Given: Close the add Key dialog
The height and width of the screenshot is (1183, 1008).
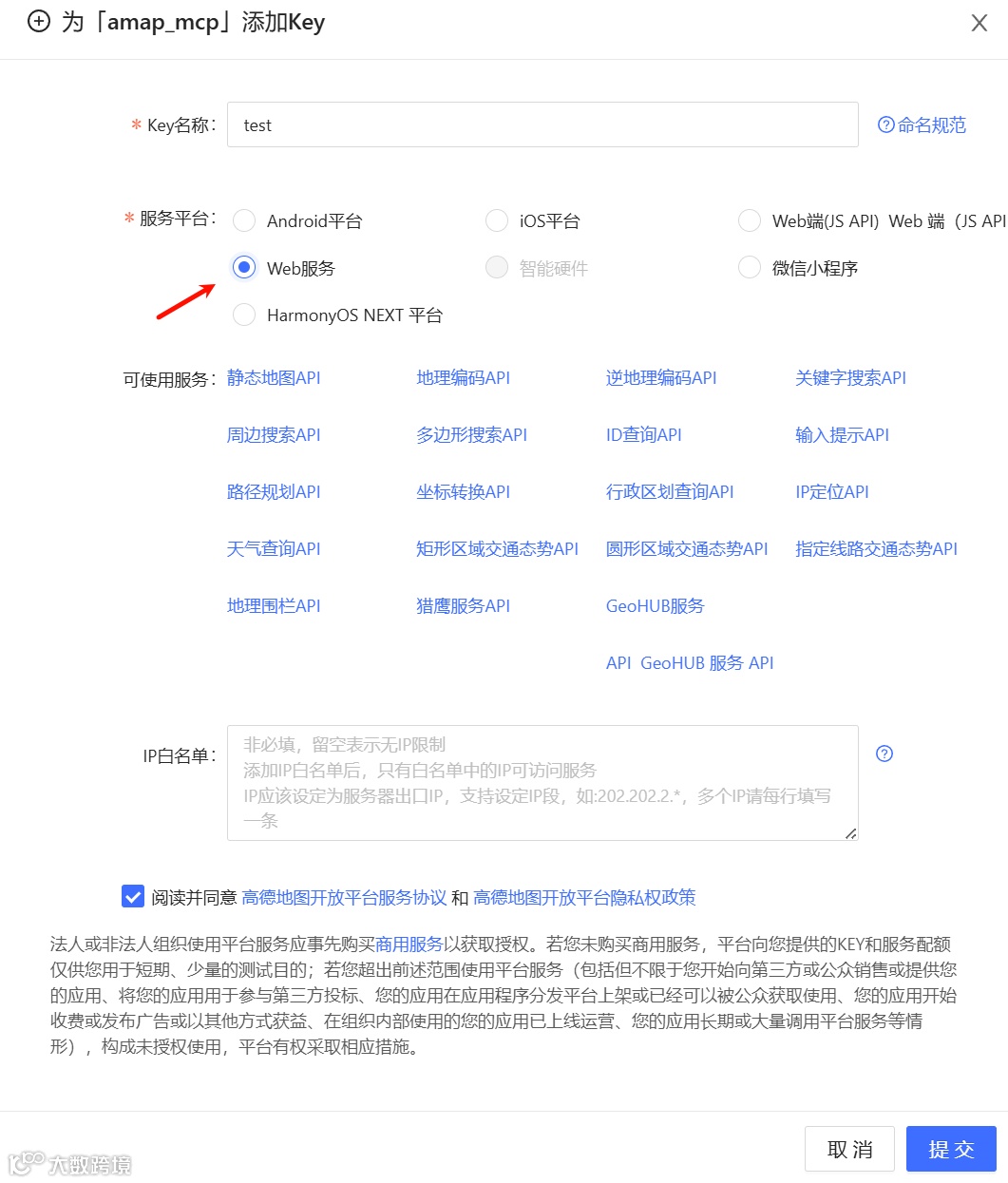Looking at the screenshot, I should click(x=979, y=23).
